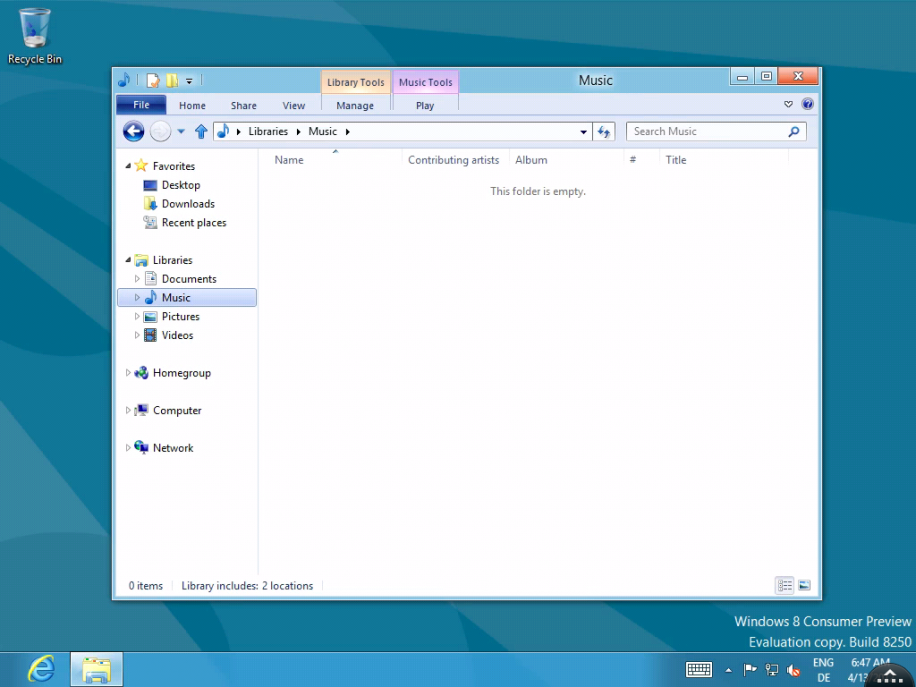Switch to the View ribbon tab
Viewport: 916px width, 687px height.
pos(293,106)
